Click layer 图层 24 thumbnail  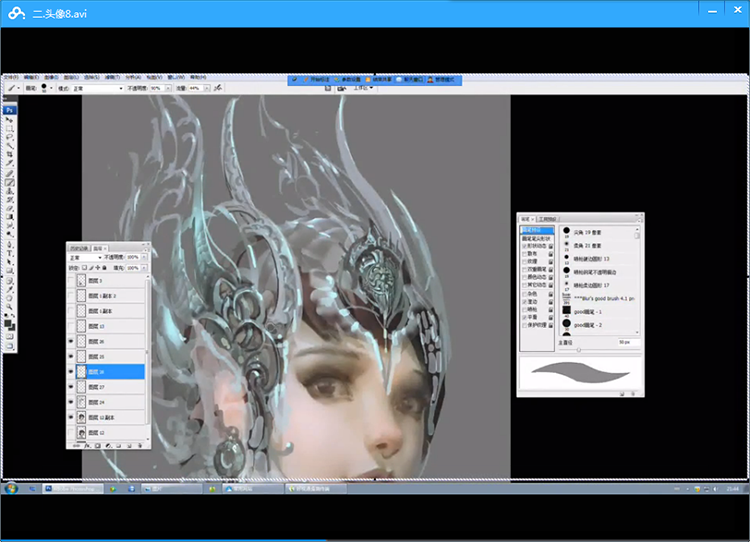point(81,402)
